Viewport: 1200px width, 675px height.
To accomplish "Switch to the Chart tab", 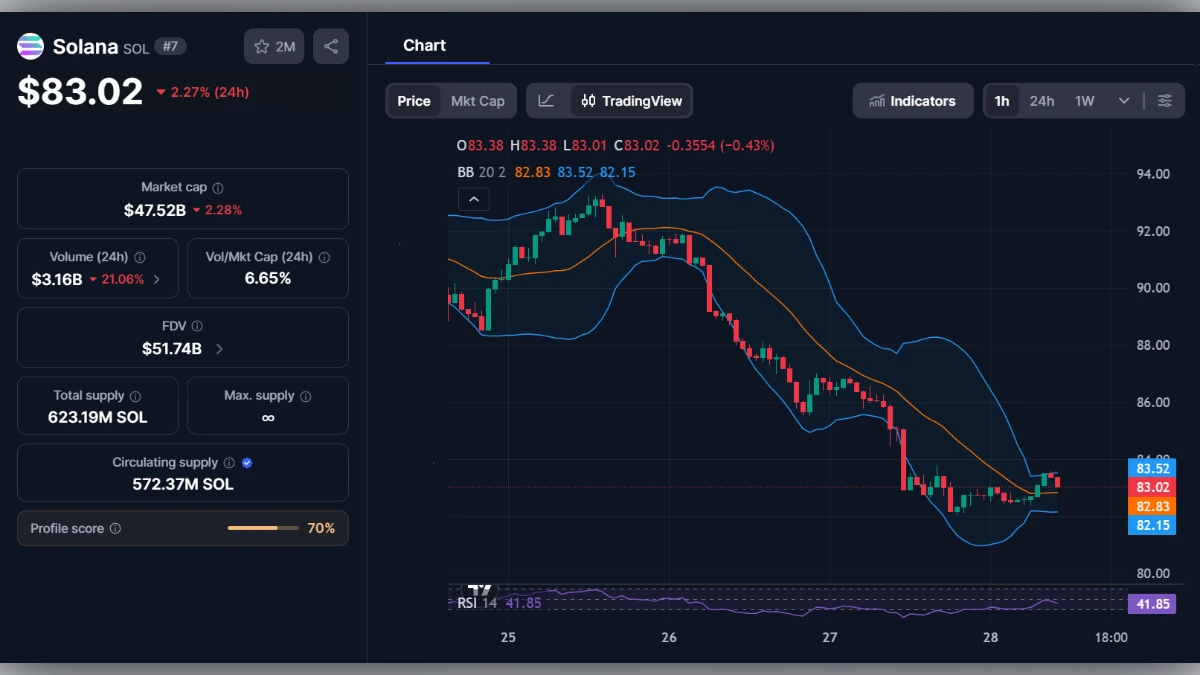I will (424, 45).
